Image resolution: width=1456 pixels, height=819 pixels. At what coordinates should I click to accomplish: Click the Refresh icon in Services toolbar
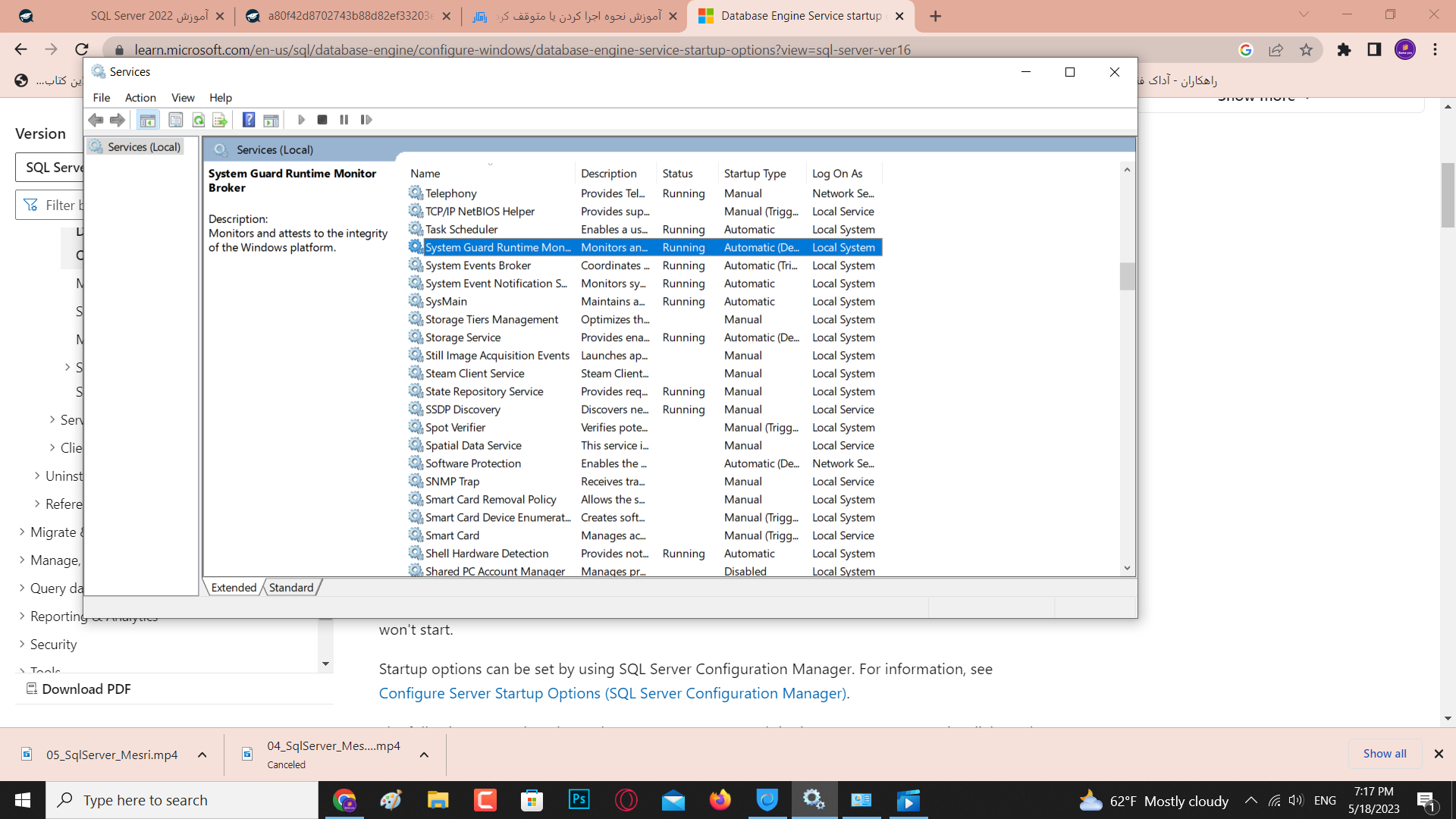(199, 120)
